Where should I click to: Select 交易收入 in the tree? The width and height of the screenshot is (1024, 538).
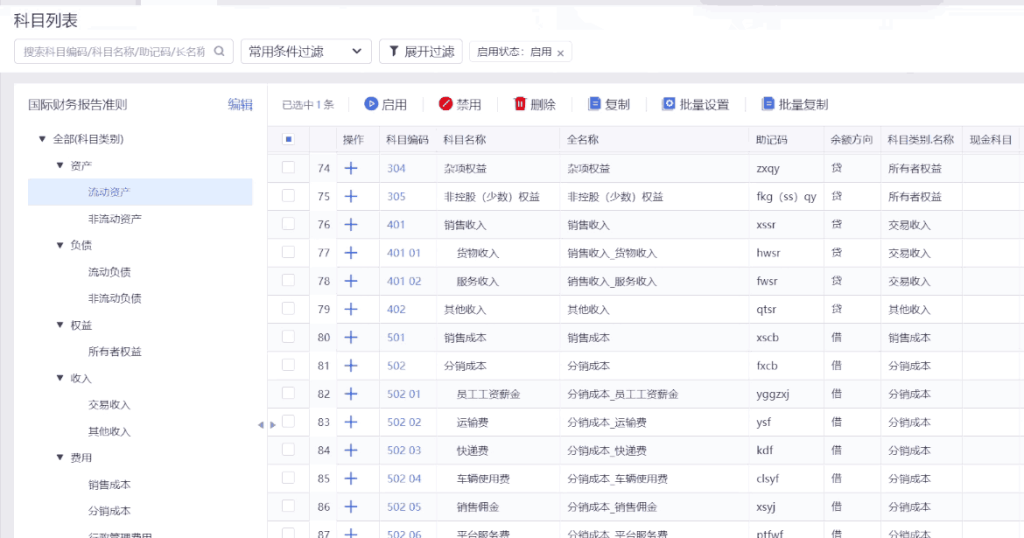[109, 405]
